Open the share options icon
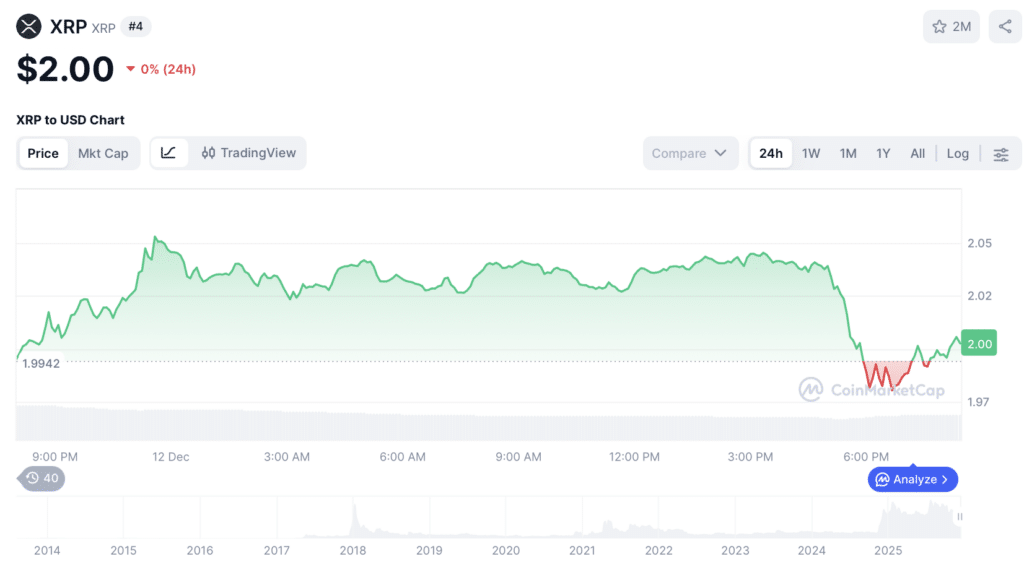The image size is (1024, 575). point(1005,27)
